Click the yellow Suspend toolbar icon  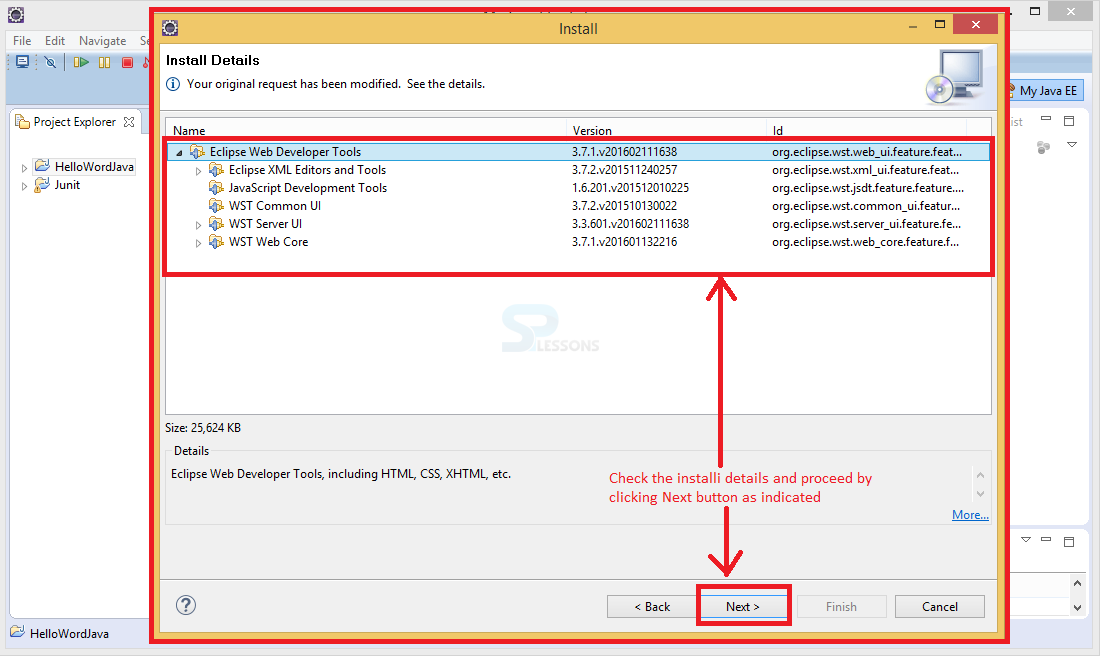105,62
